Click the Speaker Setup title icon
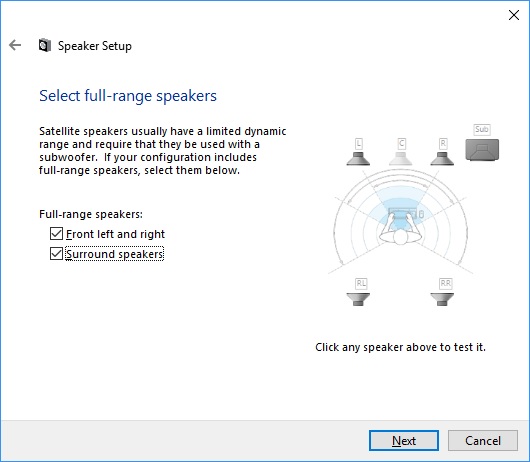The height and width of the screenshot is (462, 530). 45,45
